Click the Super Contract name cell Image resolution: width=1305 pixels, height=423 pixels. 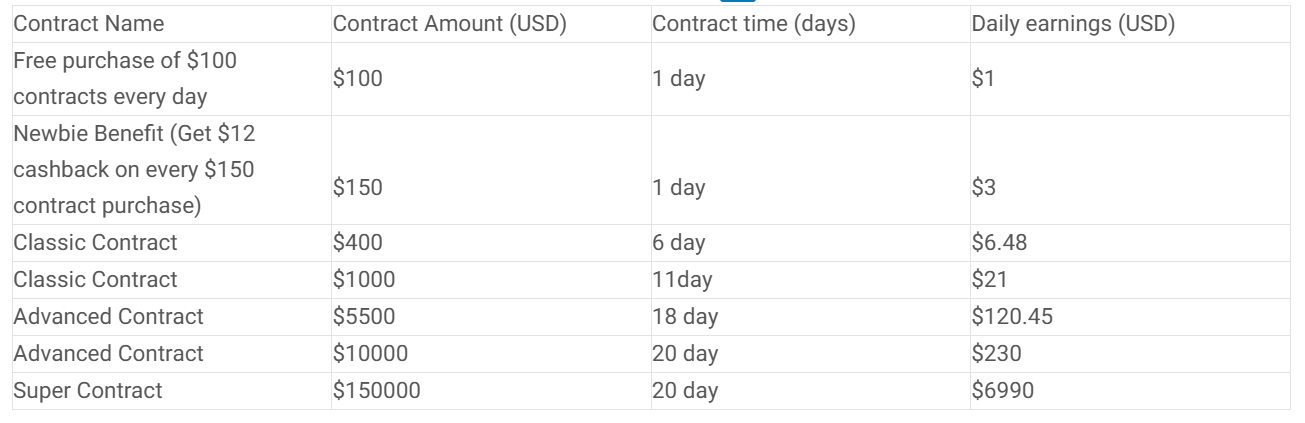tap(87, 390)
